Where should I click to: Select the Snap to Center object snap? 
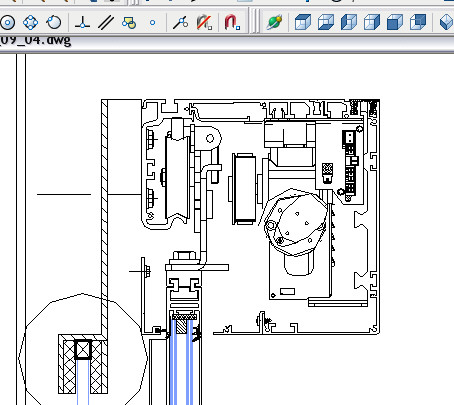[8, 23]
